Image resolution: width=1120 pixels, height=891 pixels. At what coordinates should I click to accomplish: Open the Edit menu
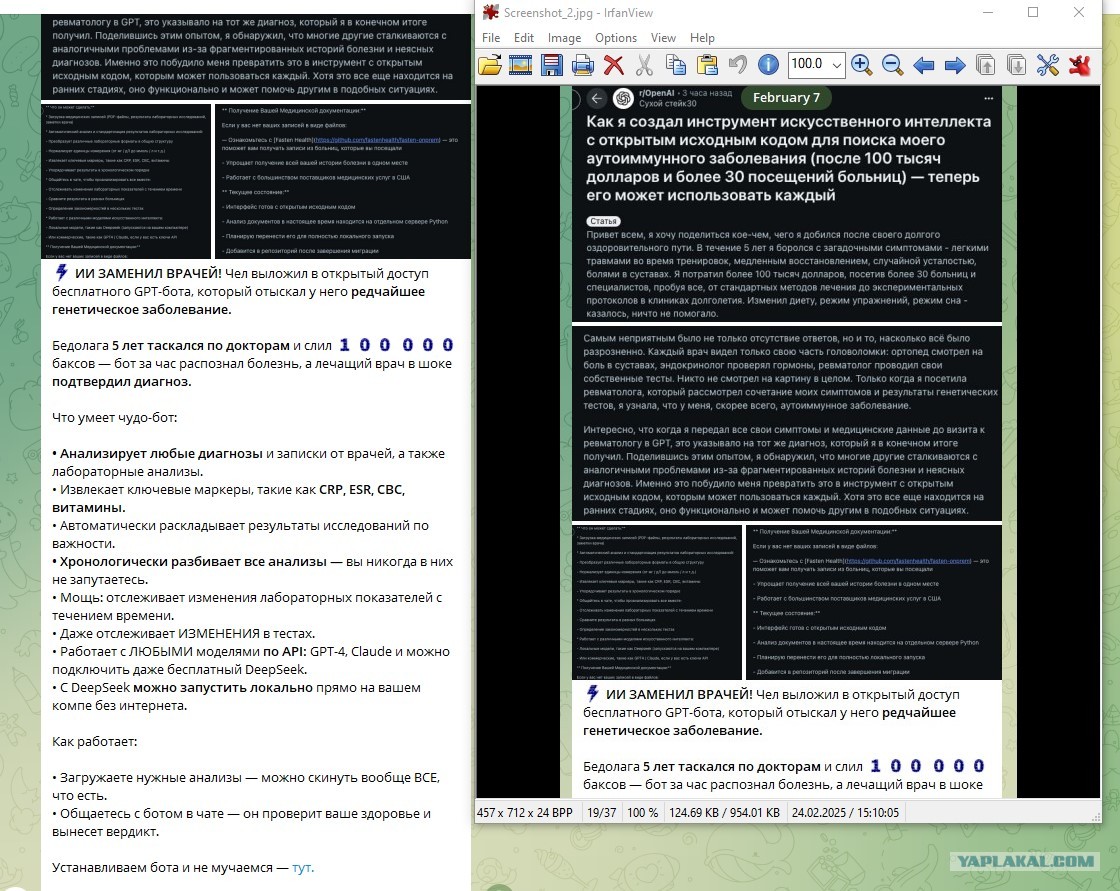(524, 38)
